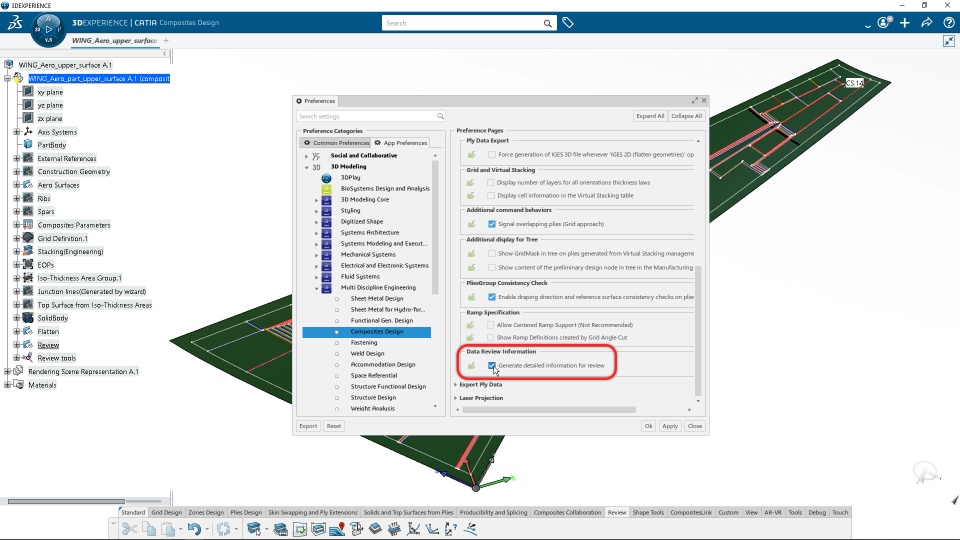Click the share arrow icon in top bar

click(x=926, y=23)
